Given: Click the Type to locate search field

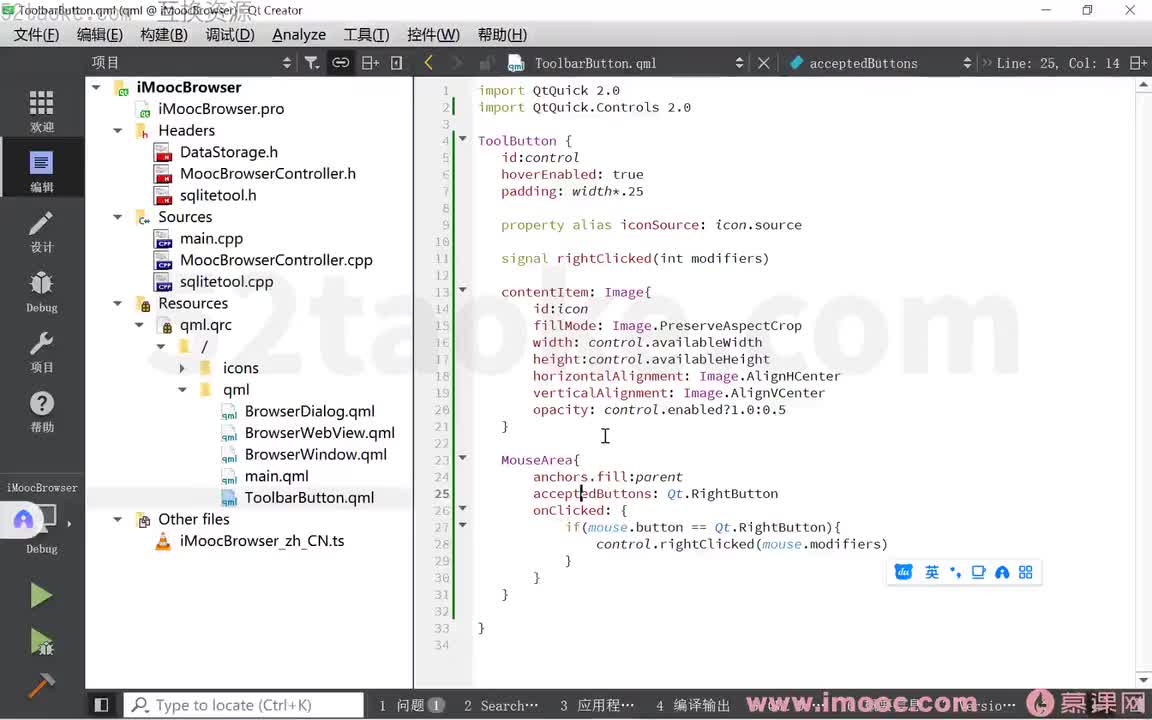Looking at the screenshot, I should (x=243, y=705).
